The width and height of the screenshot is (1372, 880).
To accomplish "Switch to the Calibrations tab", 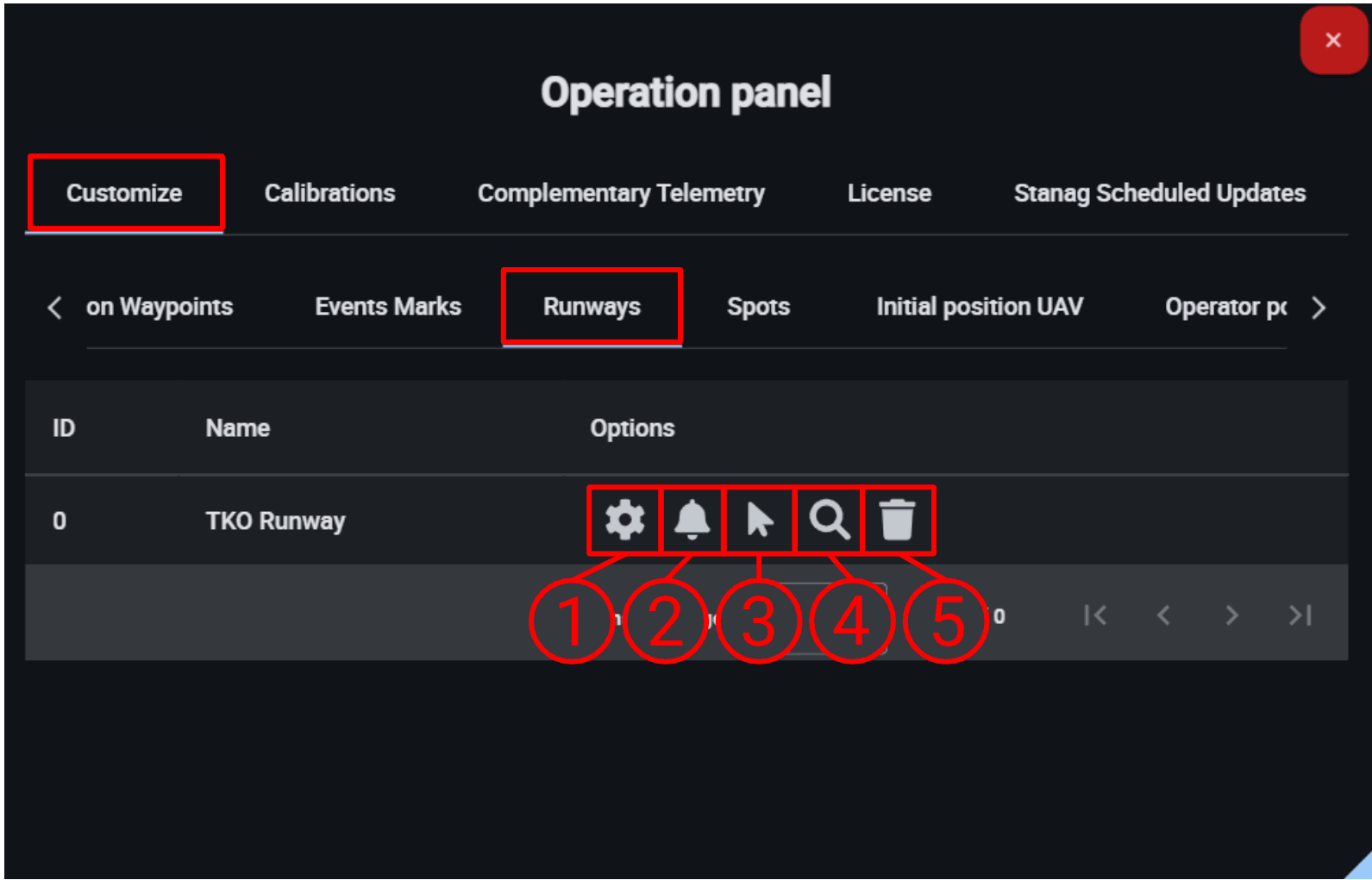I will click(329, 193).
